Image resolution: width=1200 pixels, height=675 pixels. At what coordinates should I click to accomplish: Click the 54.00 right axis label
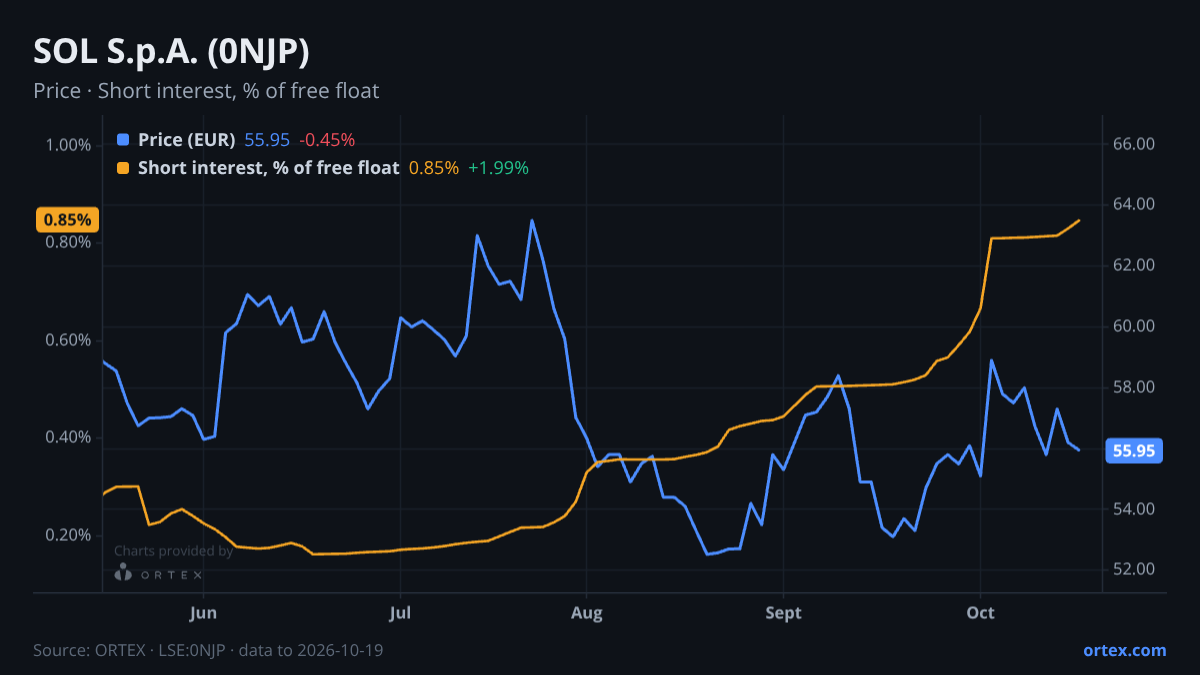tap(1134, 509)
